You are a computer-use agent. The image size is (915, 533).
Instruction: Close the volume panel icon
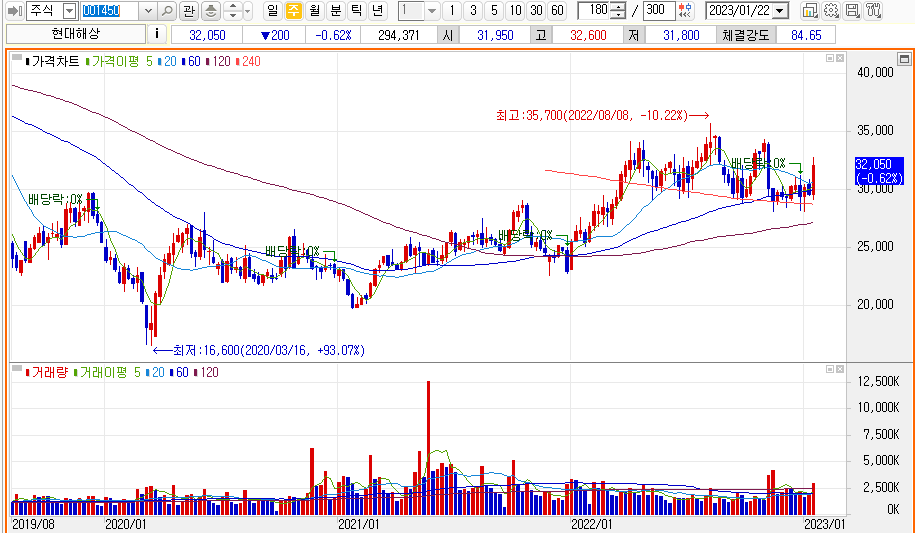click(x=840, y=369)
